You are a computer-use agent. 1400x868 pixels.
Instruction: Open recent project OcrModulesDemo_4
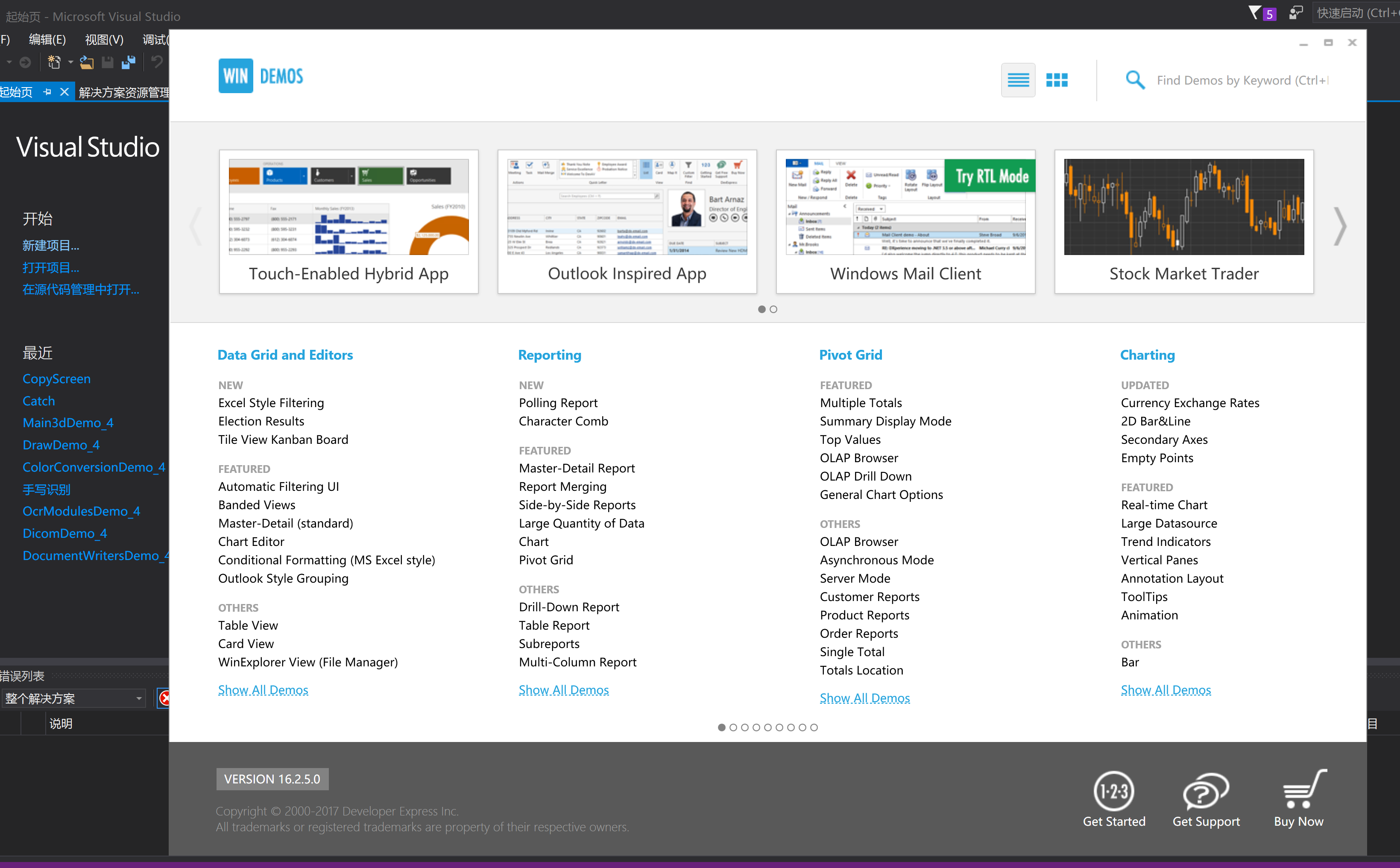tap(81, 511)
